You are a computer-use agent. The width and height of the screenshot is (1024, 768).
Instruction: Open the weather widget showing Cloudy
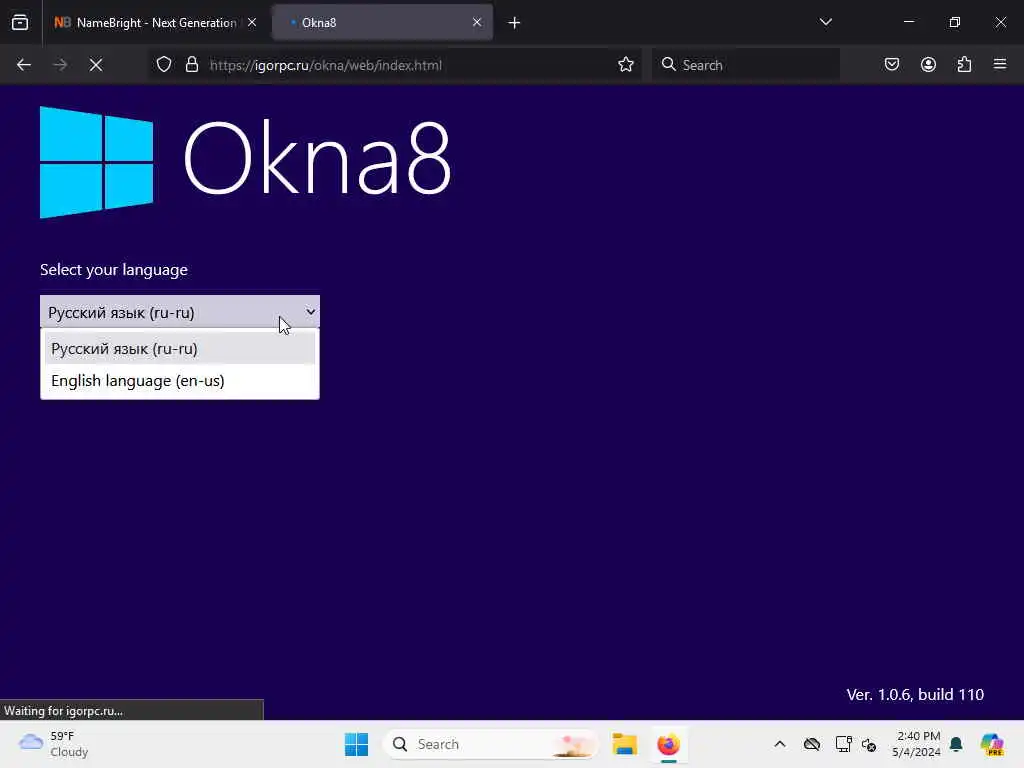tap(54, 744)
